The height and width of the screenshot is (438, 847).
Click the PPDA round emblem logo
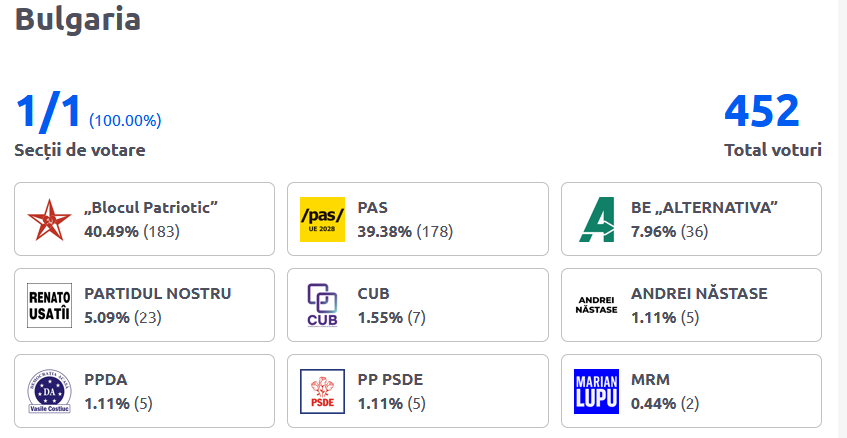(x=49, y=391)
